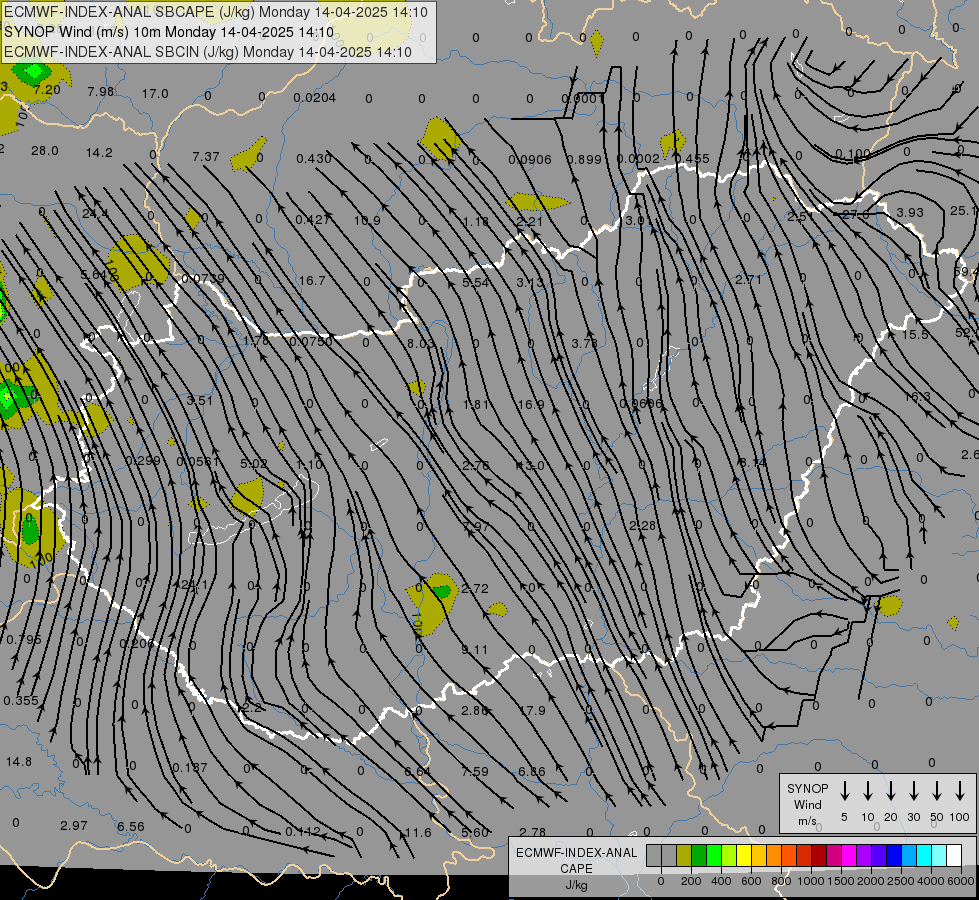Click the 2.28 value on the map
The height and width of the screenshot is (900, 979).
pos(642,526)
